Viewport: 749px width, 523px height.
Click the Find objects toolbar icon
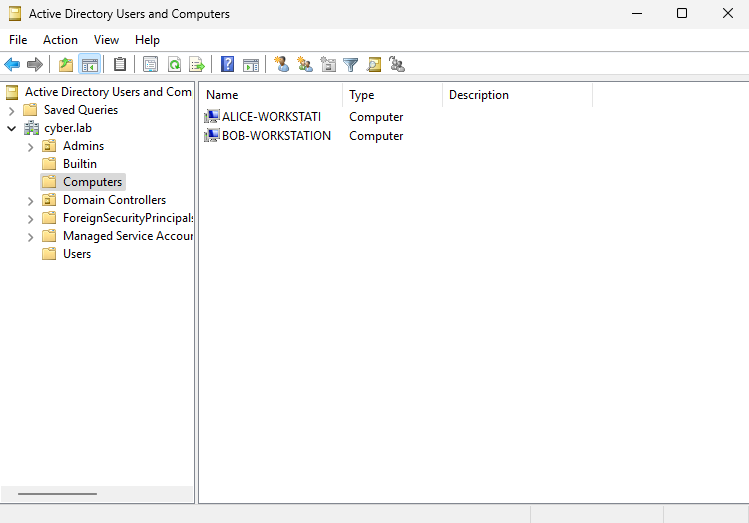(x=374, y=65)
